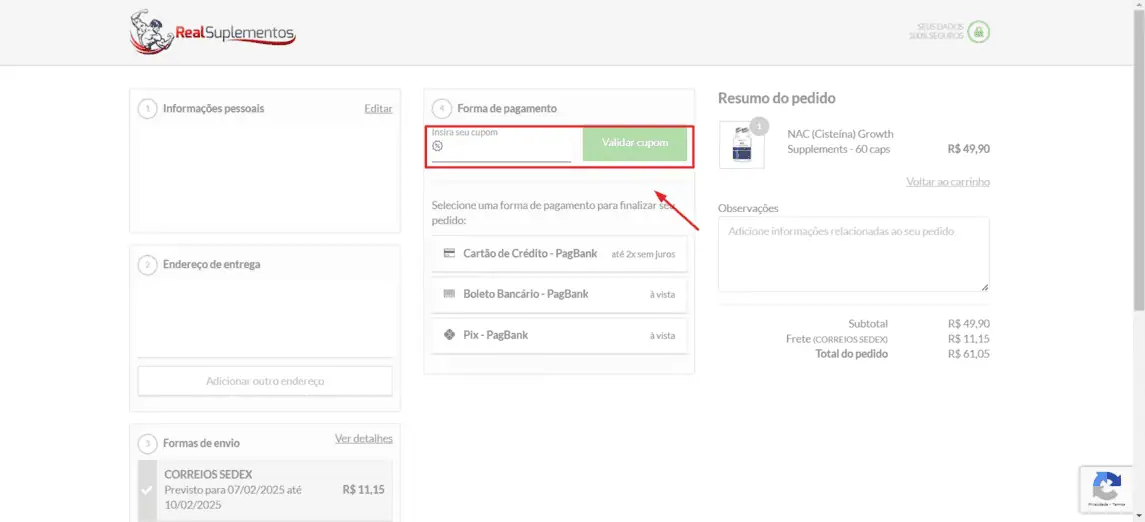Open the Real Suplementos logo homepage
This screenshot has width=1145, height=522.
[212, 32]
